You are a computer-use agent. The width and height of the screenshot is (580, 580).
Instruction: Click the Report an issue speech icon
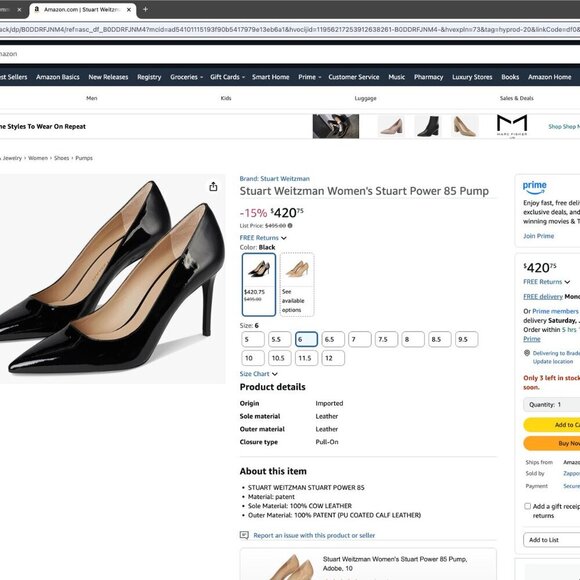pos(244,535)
